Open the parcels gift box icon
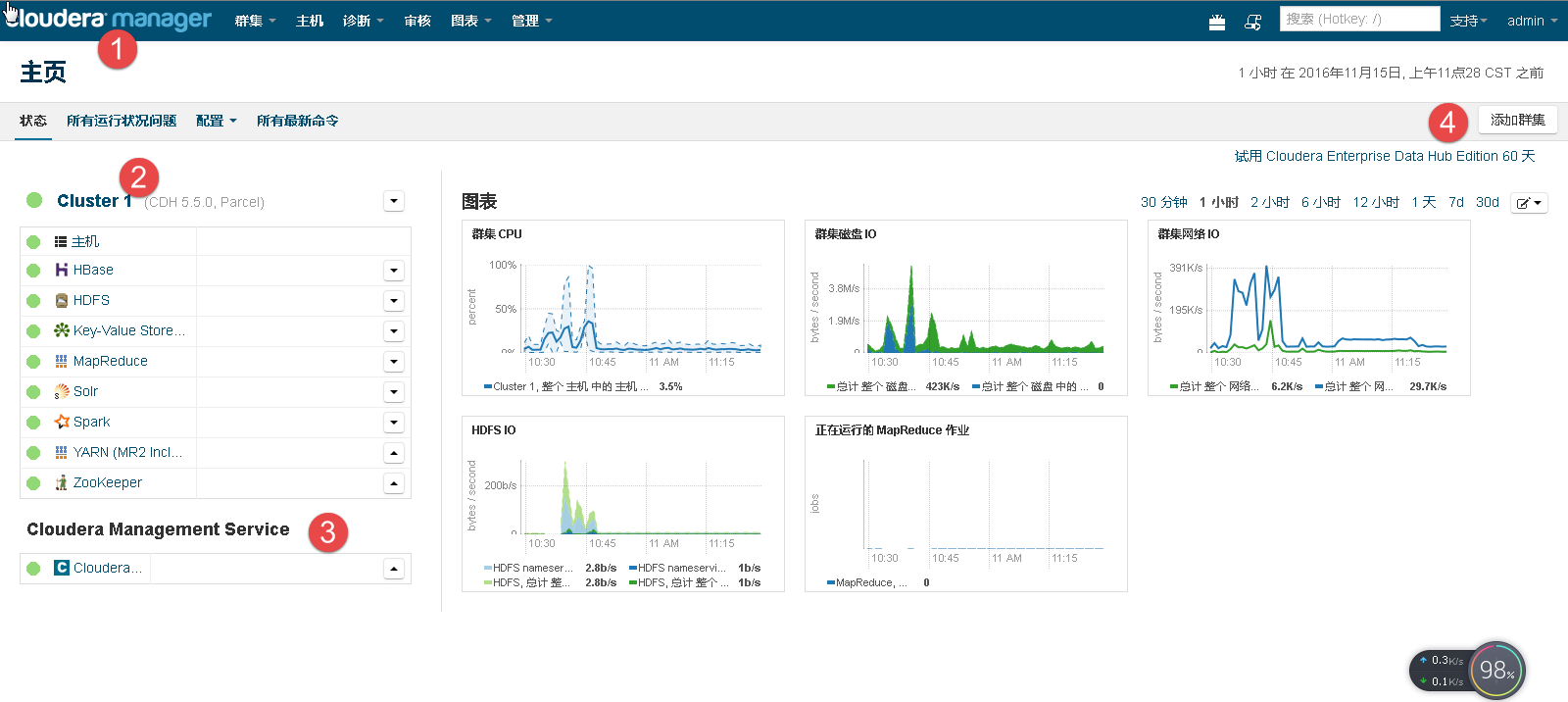1568x702 pixels. [1217, 22]
